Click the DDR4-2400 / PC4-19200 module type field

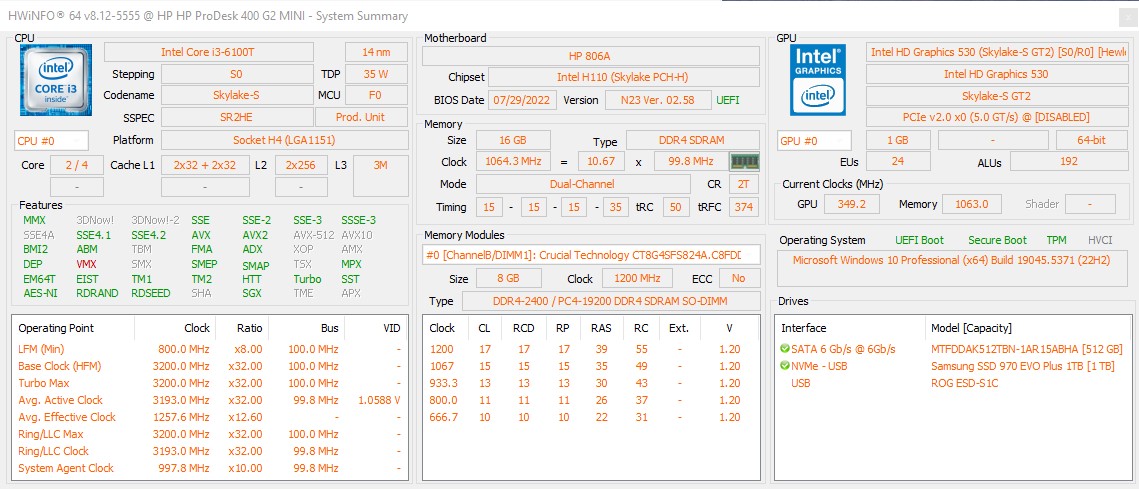611,302
